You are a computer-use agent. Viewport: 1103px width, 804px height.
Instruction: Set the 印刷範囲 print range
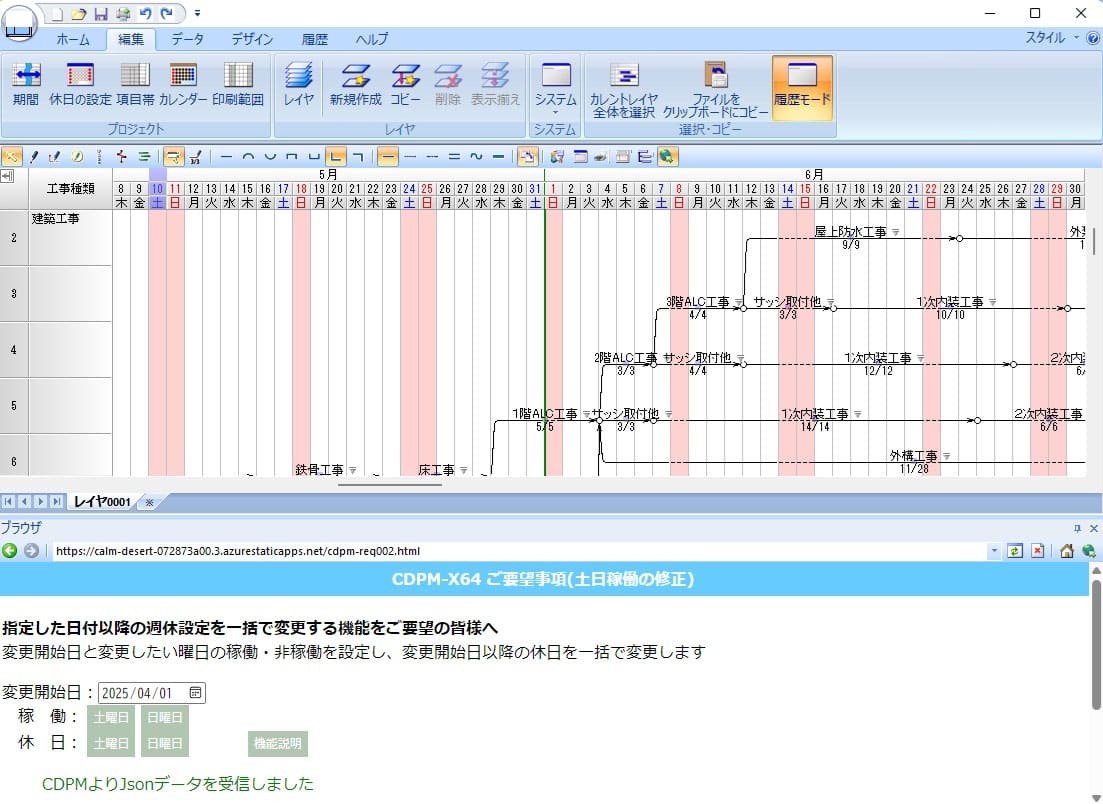(x=238, y=84)
